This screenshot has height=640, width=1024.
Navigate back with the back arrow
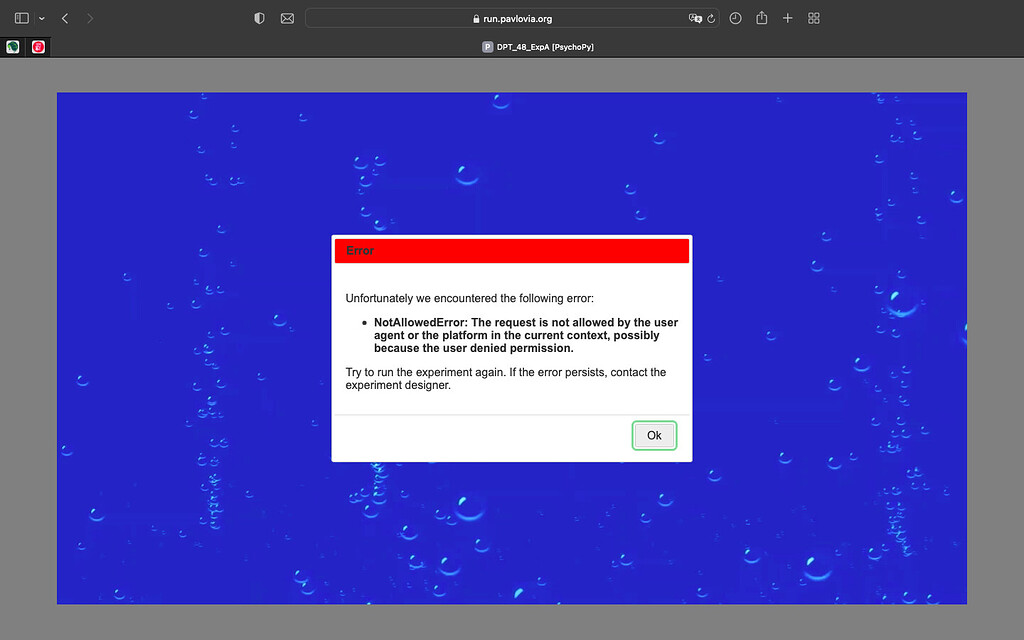click(64, 17)
